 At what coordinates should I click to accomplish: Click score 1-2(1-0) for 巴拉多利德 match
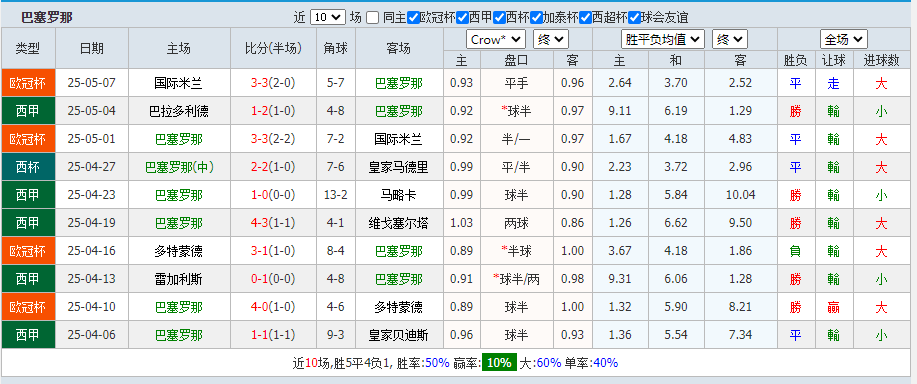[273, 111]
